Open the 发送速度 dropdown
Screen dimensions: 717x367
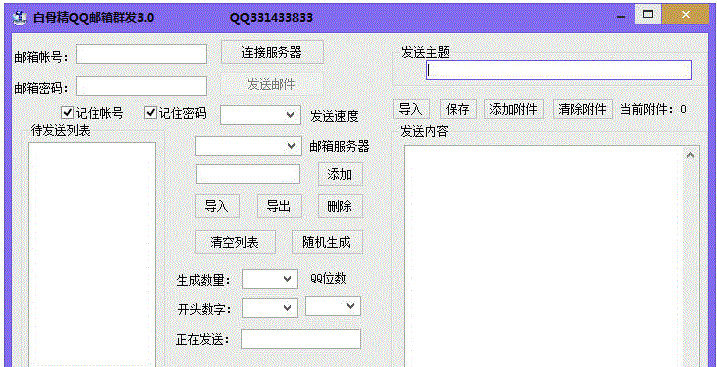261,115
